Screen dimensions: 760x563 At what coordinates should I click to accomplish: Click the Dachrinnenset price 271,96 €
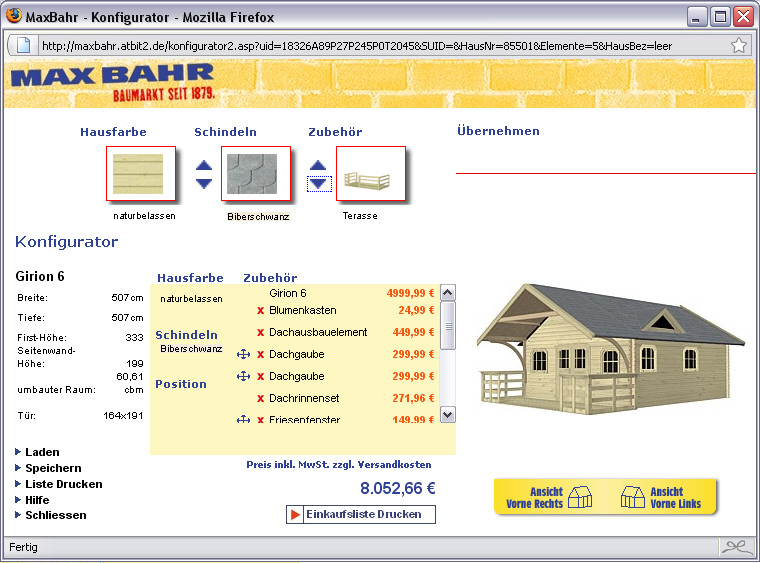(x=413, y=398)
